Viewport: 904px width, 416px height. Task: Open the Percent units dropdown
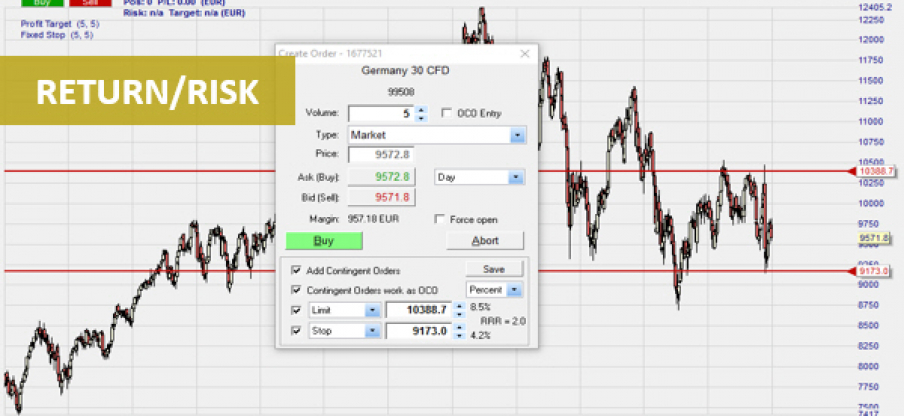(x=515, y=290)
